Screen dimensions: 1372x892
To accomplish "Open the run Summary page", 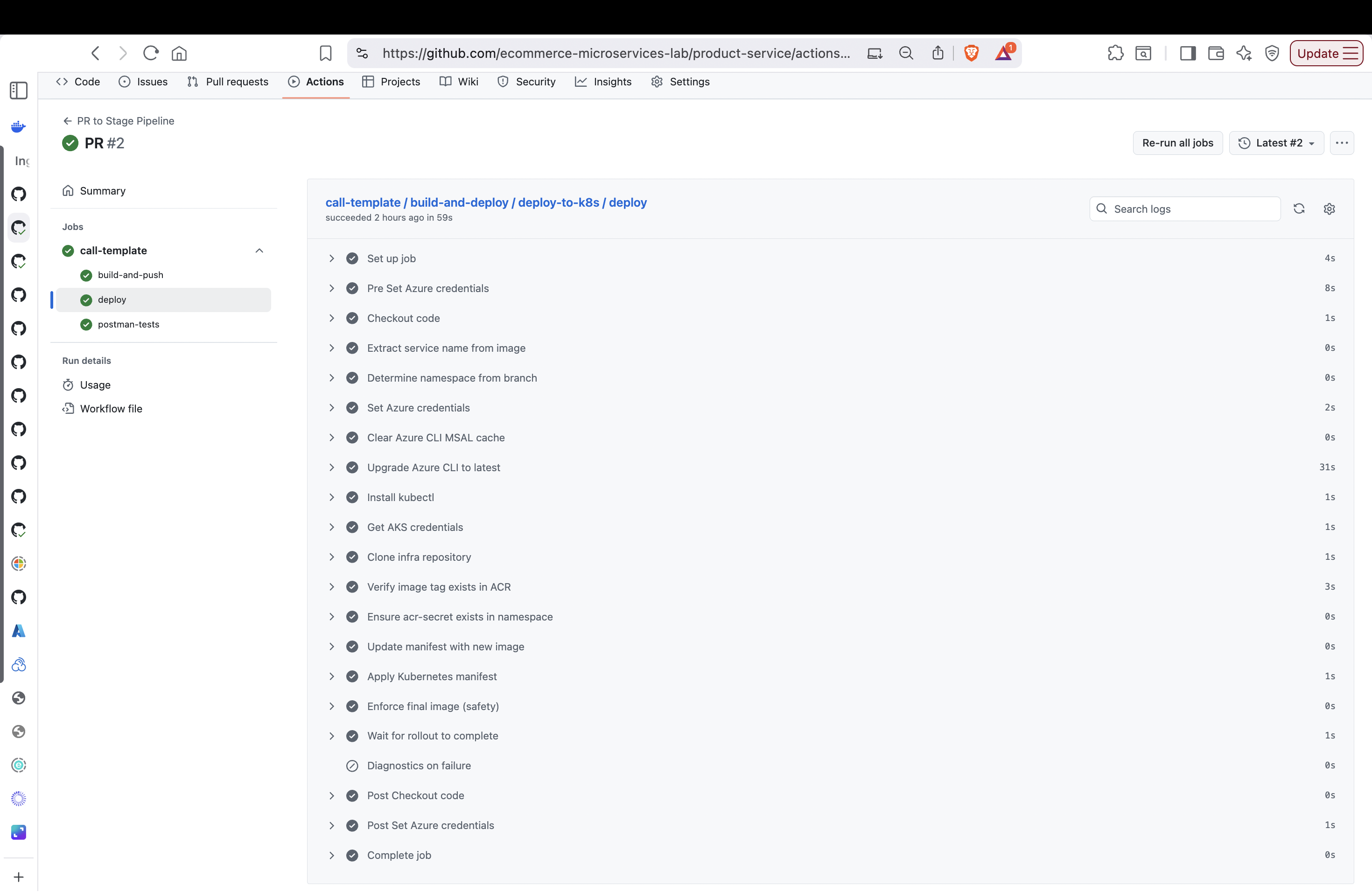I will [x=103, y=191].
